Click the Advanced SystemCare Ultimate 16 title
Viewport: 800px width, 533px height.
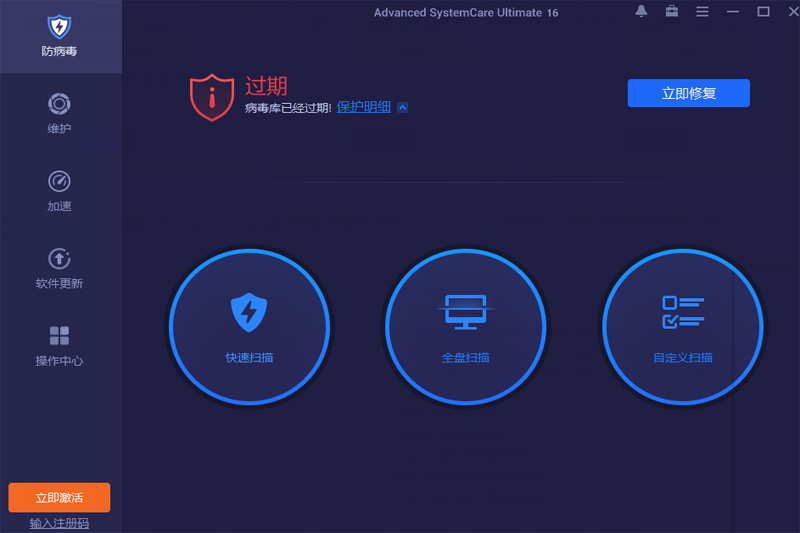click(466, 12)
